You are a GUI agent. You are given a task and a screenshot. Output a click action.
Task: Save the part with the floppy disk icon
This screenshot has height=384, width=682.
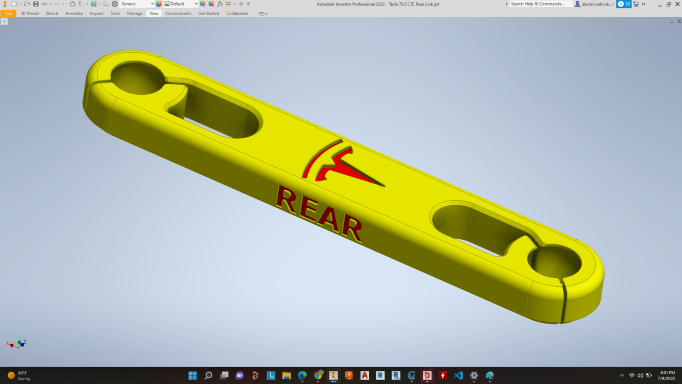tap(36, 4)
